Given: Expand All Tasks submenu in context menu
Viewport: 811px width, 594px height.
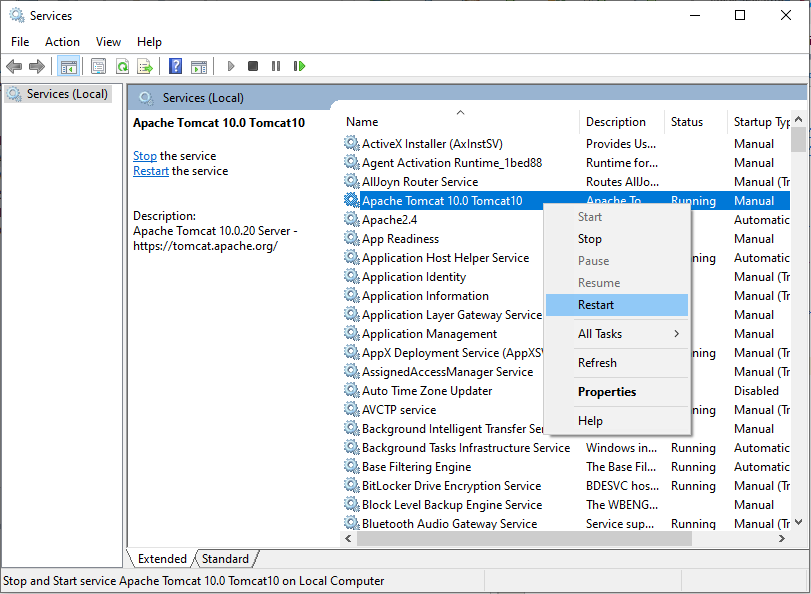Looking at the screenshot, I should 617,334.
